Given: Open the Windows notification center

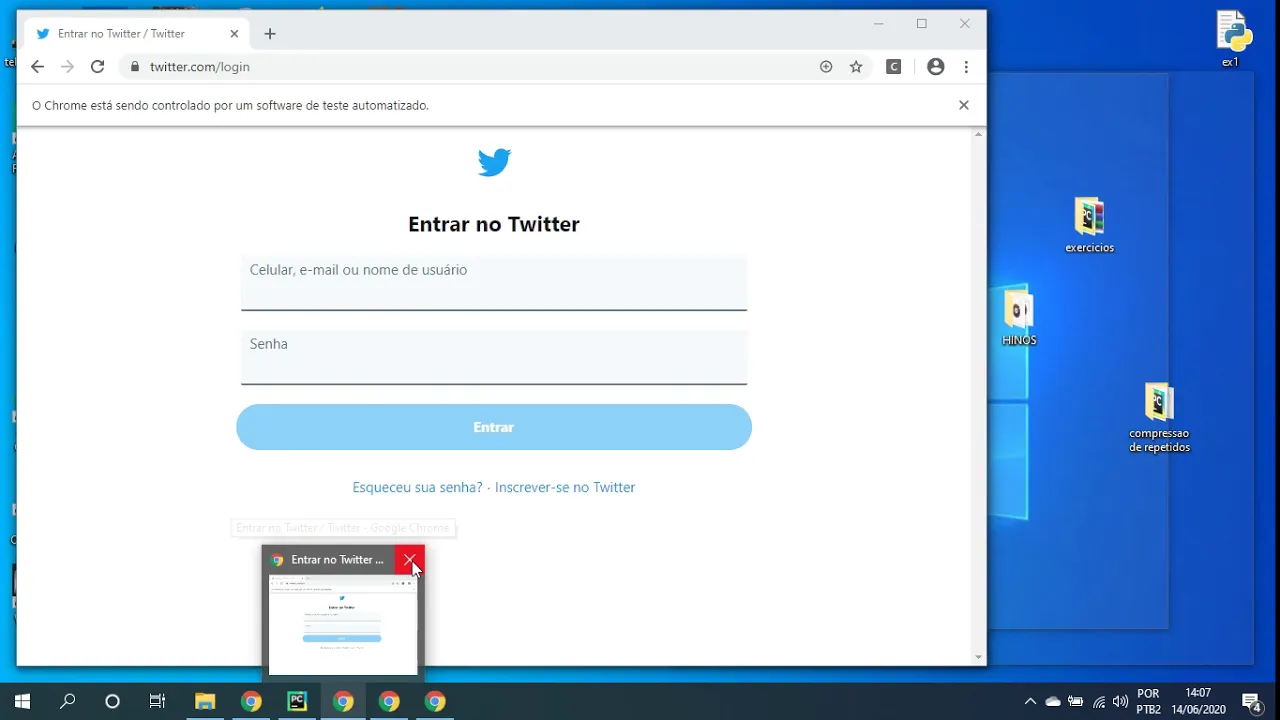Looking at the screenshot, I should [x=1251, y=702].
